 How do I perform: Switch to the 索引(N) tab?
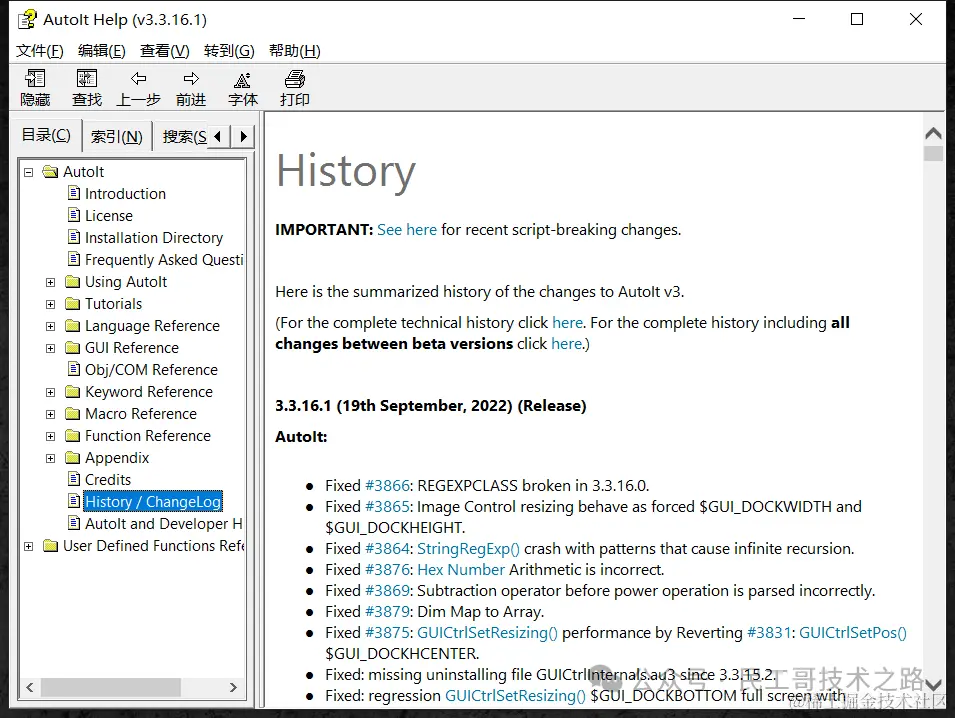point(116,136)
